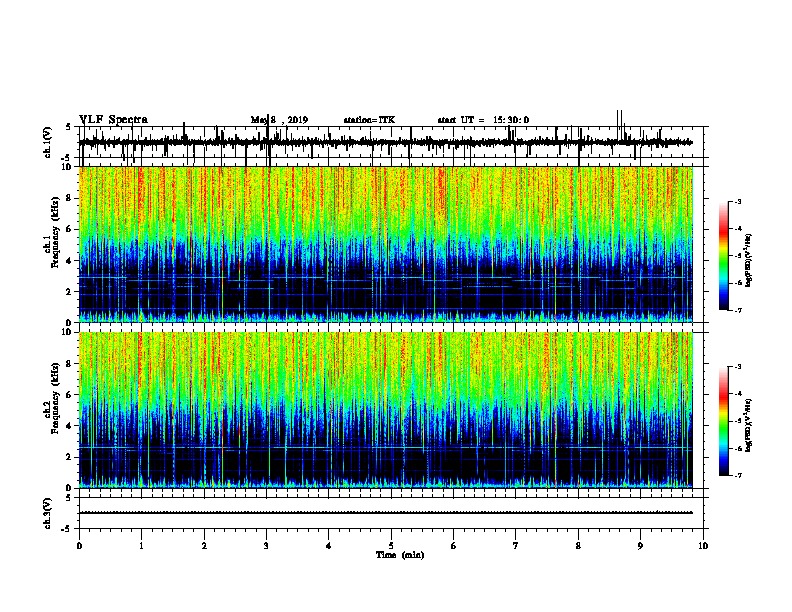
Task: Click the ch.1 "Frequency (kHz)" axis label
Action: [55, 233]
